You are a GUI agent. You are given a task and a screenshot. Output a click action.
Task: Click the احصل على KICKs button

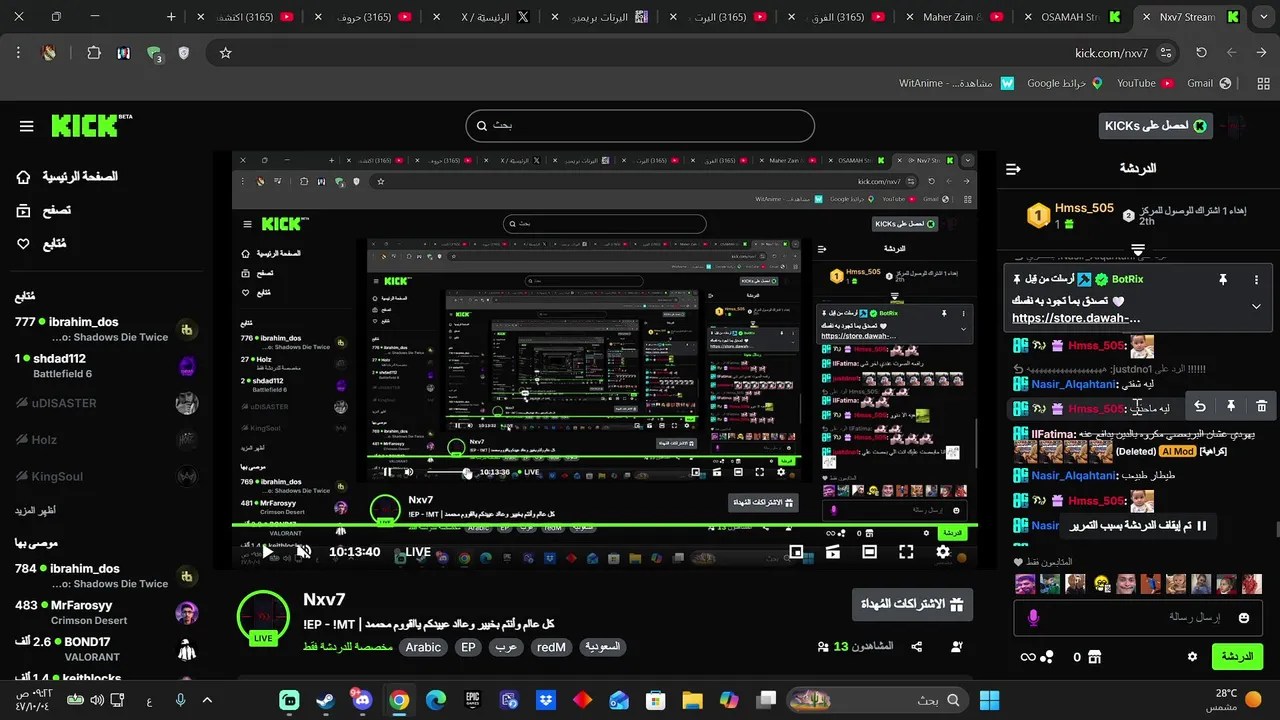1156,126
